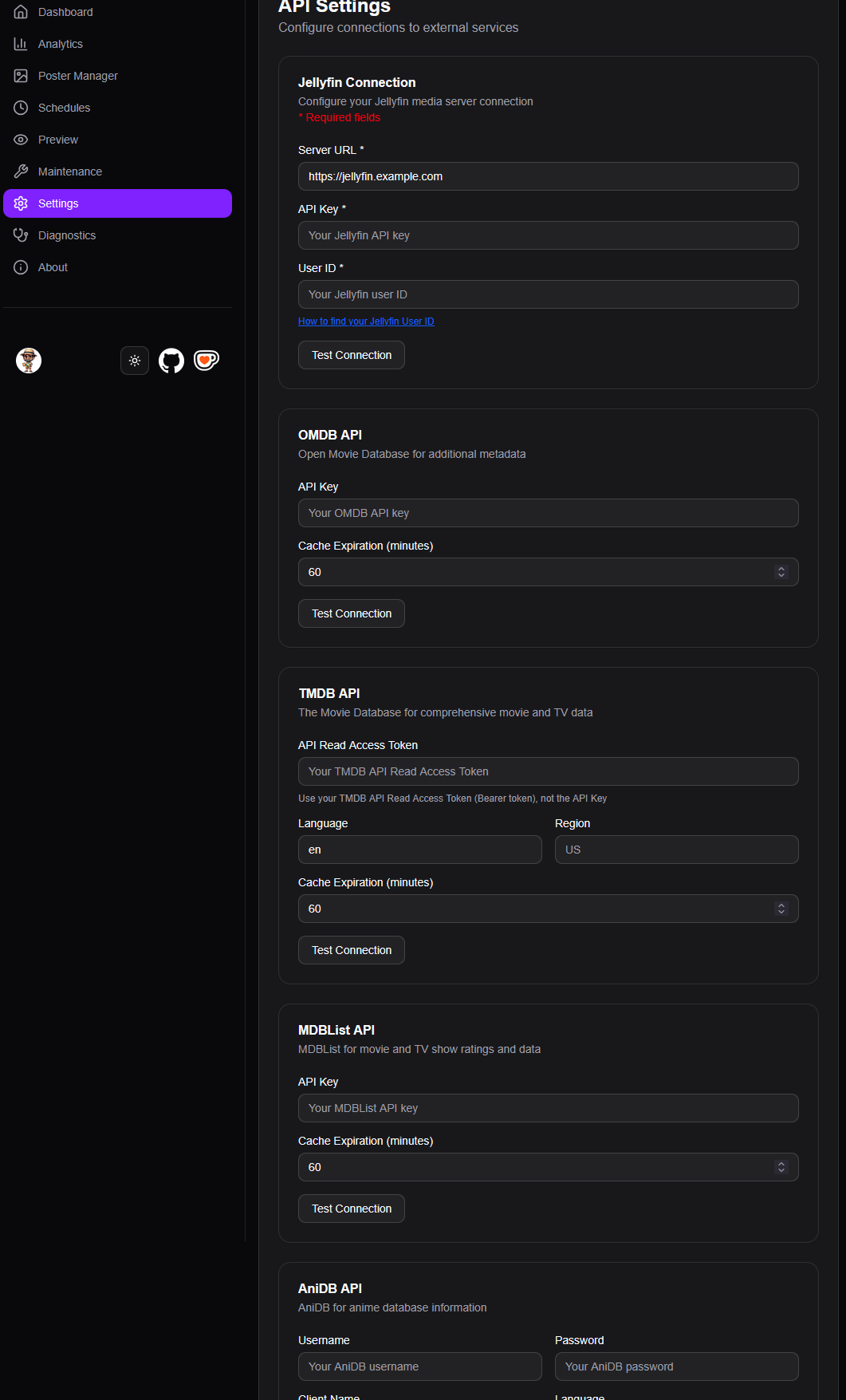Click the Preview eye icon
The width and height of the screenshot is (846, 1400).
[21, 140]
